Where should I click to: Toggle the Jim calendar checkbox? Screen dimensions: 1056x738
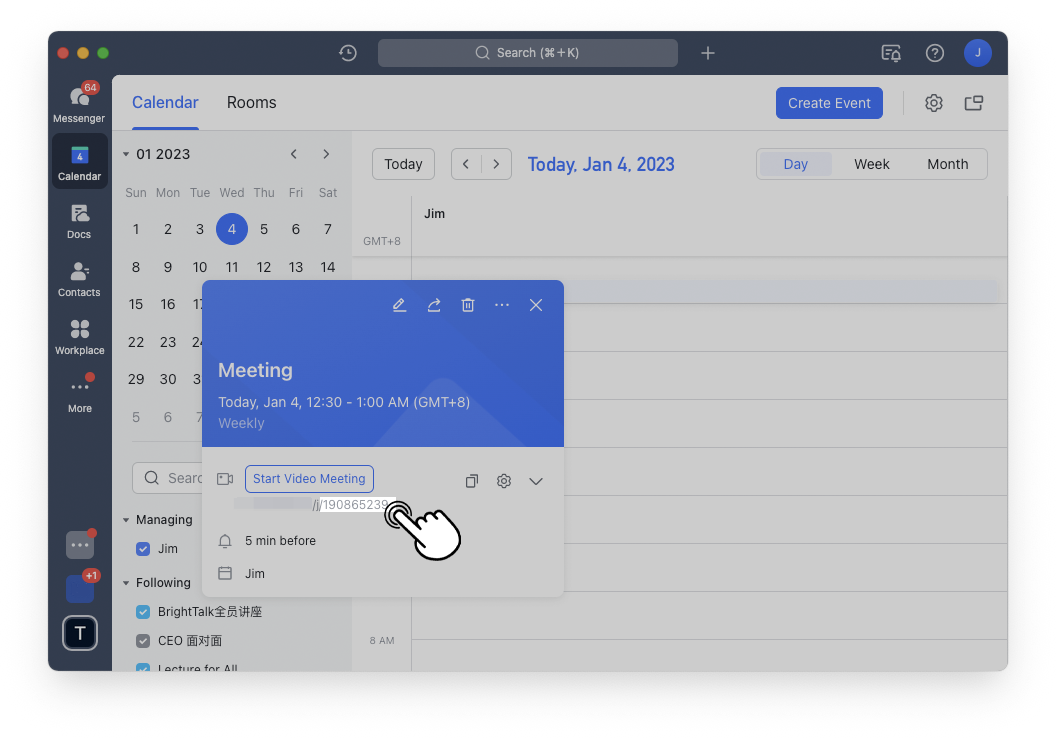coord(143,549)
